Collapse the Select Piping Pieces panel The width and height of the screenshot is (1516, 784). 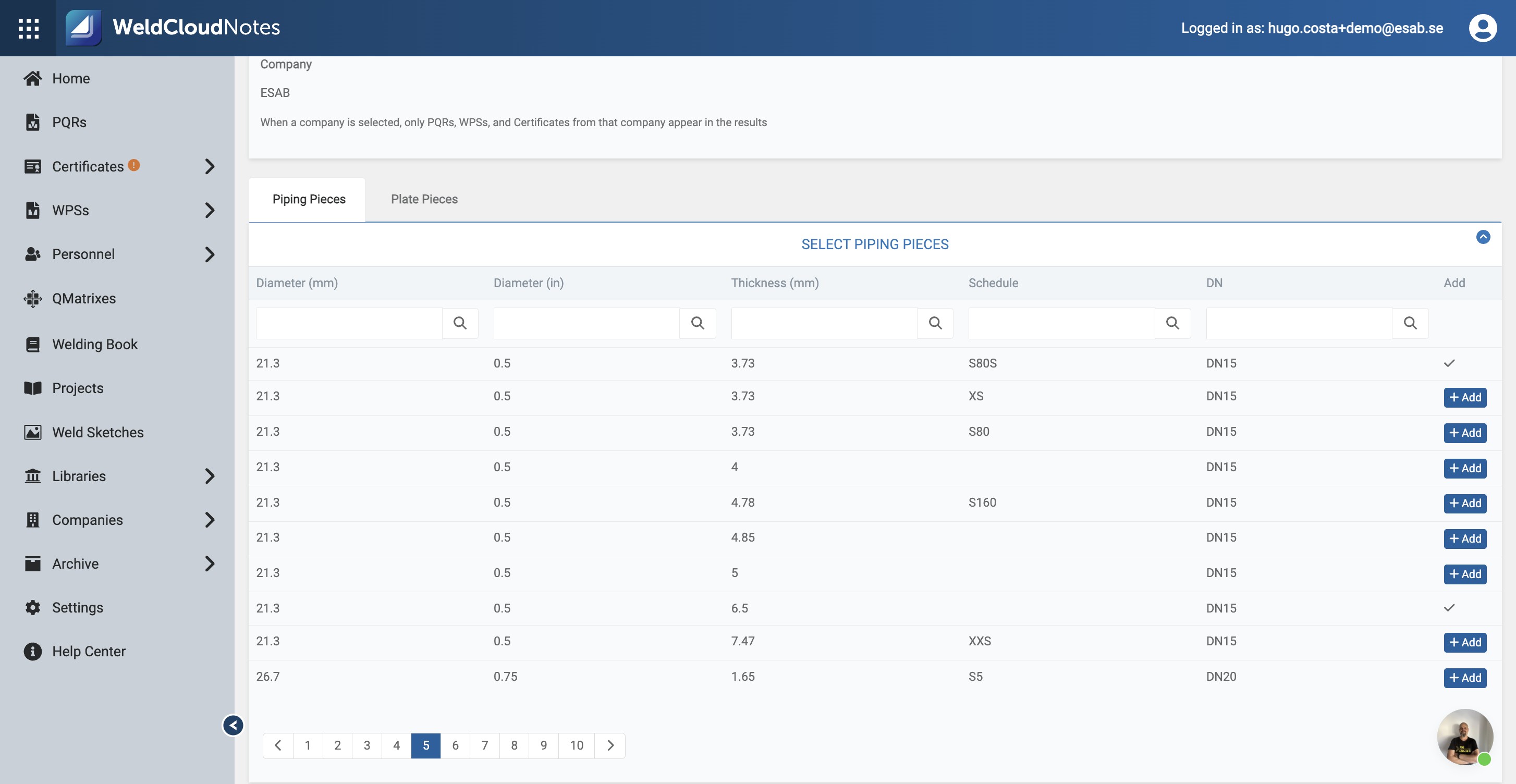click(1483, 237)
